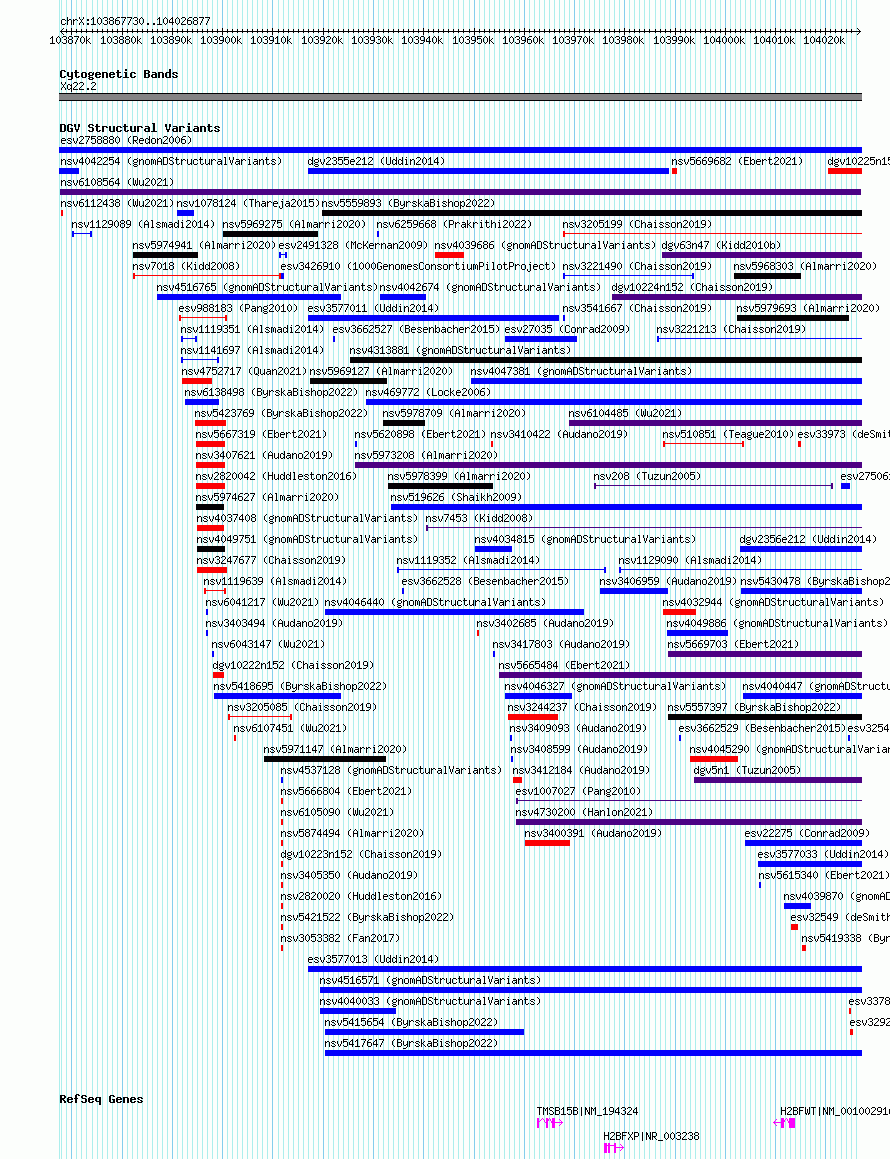Select the nsv4039686 variant label
890x1159 pixels.
pyautogui.click(x=545, y=245)
